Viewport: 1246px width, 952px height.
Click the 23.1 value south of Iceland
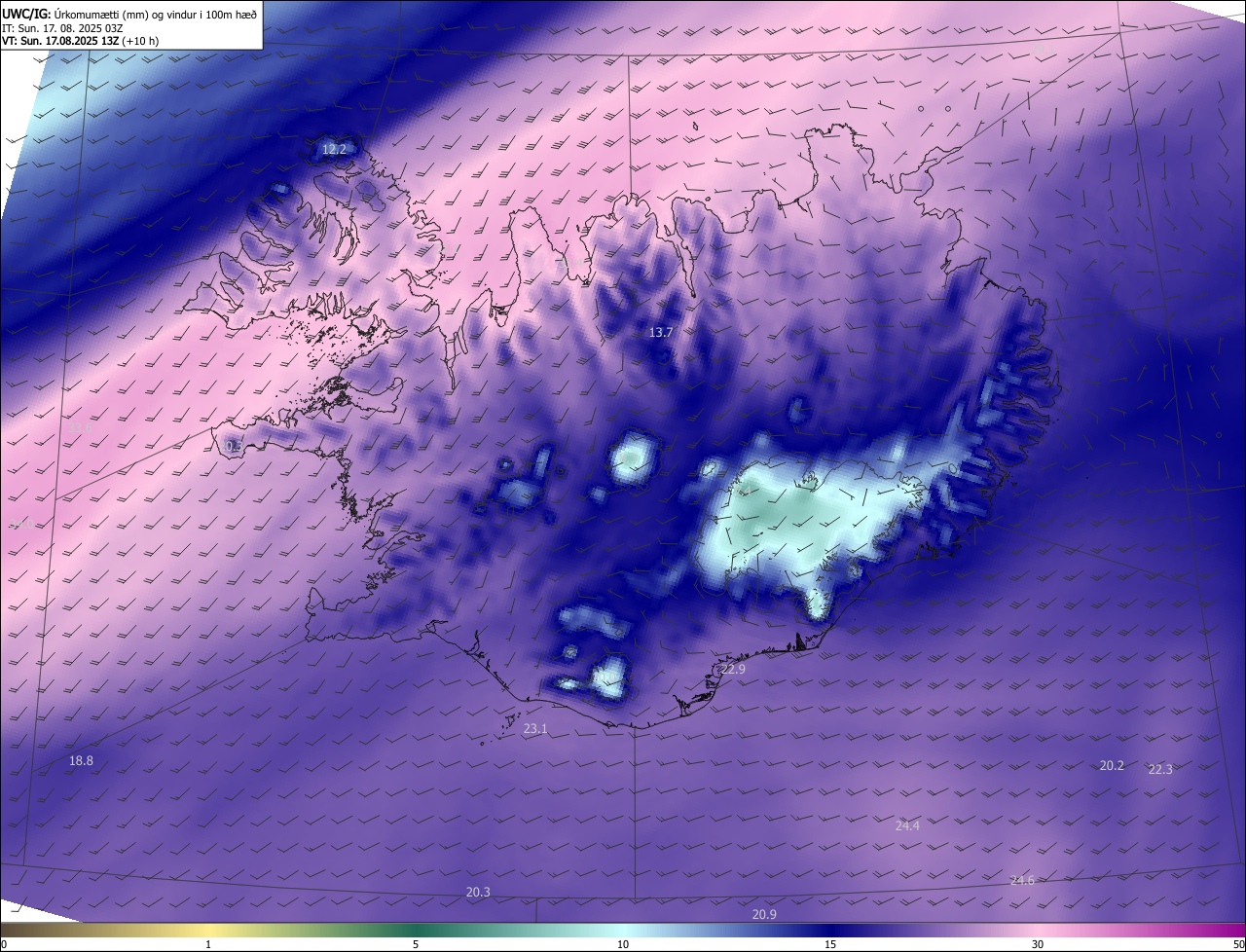click(x=535, y=729)
